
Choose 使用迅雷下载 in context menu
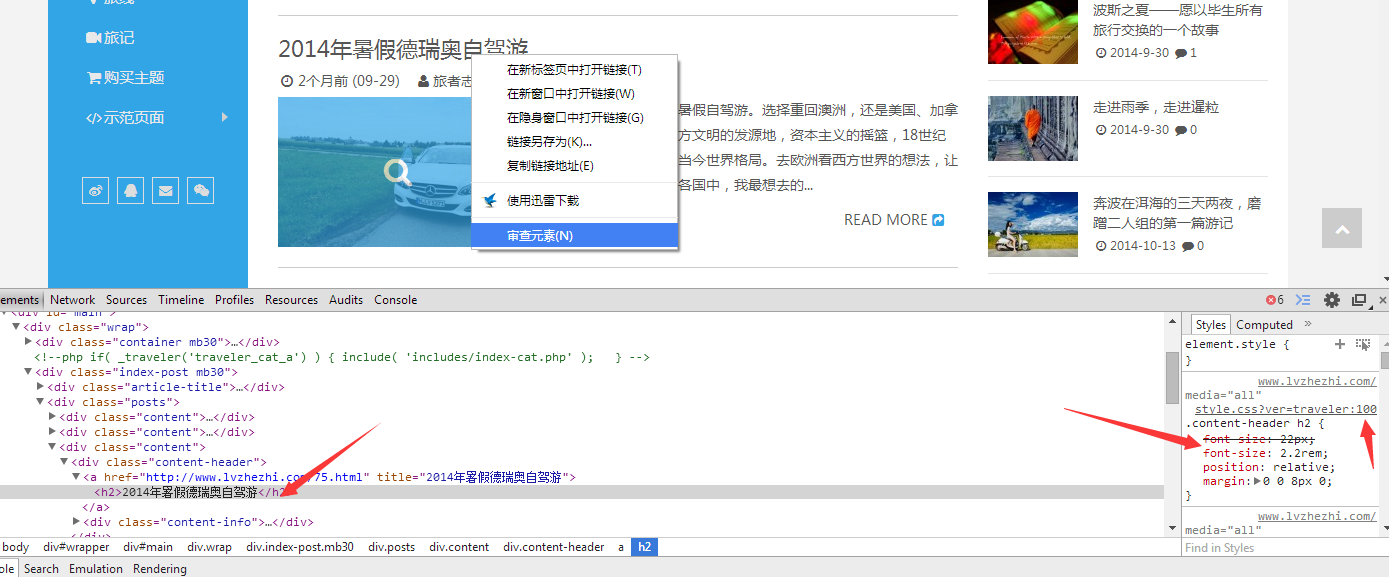pyautogui.click(x=574, y=200)
